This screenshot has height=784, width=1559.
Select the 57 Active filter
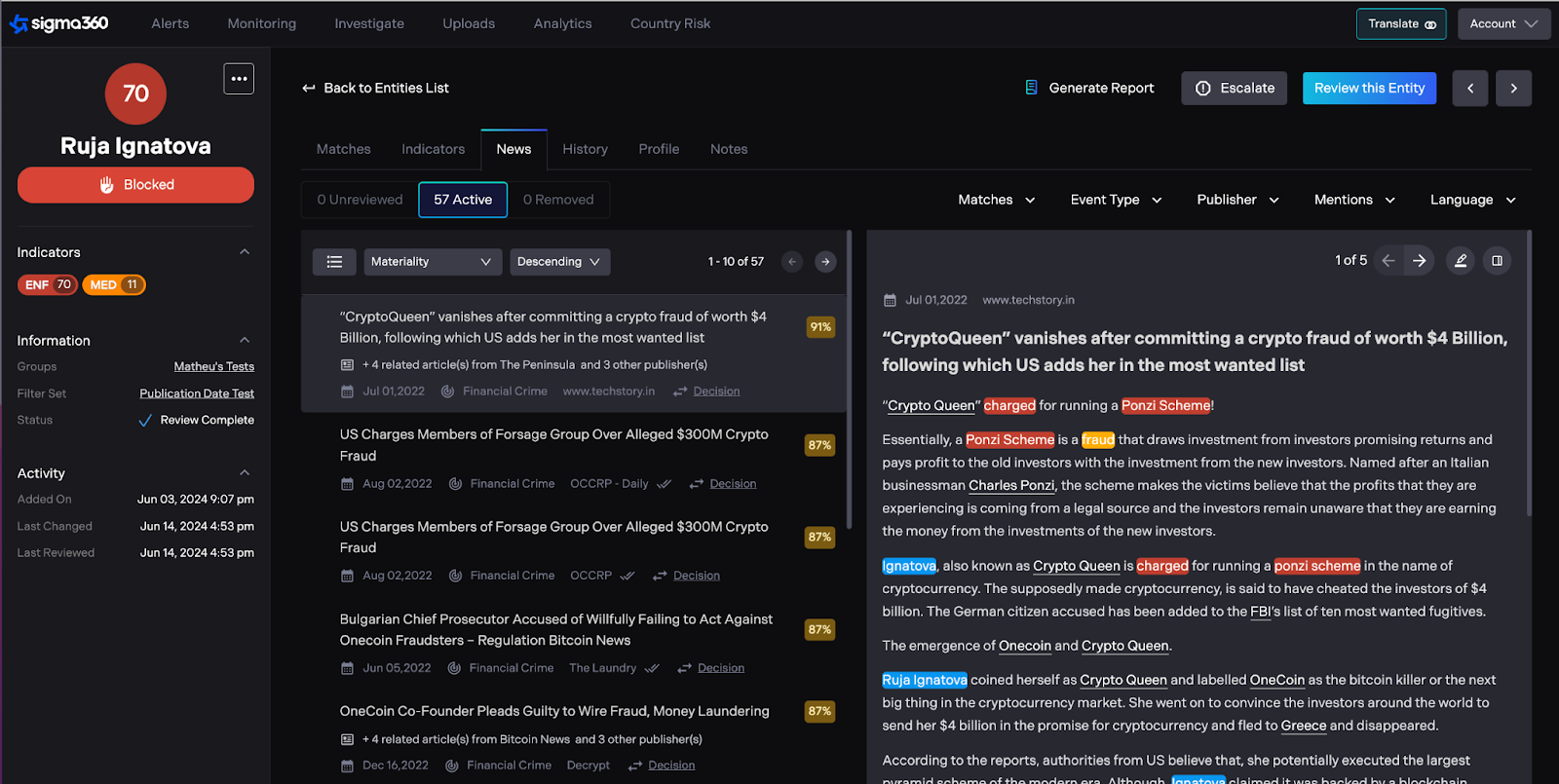pos(463,200)
